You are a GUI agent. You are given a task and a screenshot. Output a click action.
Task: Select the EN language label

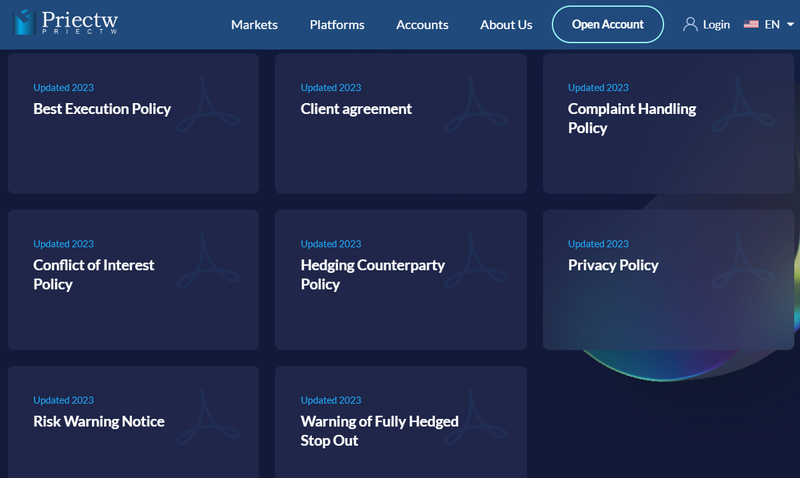pyautogui.click(x=771, y=24)
